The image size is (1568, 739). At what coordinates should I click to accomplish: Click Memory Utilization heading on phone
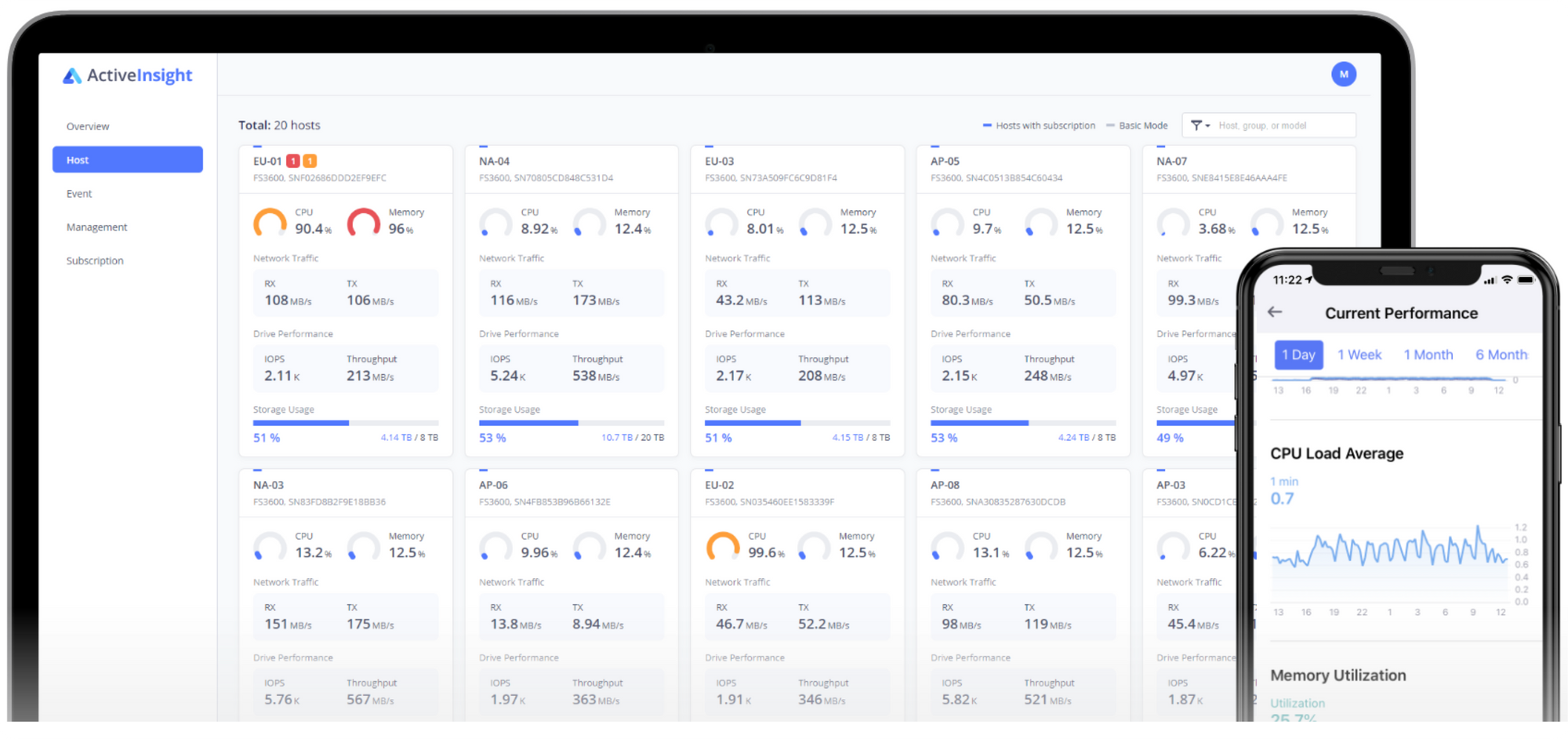pyautogui.click(x=1338, y=675)
